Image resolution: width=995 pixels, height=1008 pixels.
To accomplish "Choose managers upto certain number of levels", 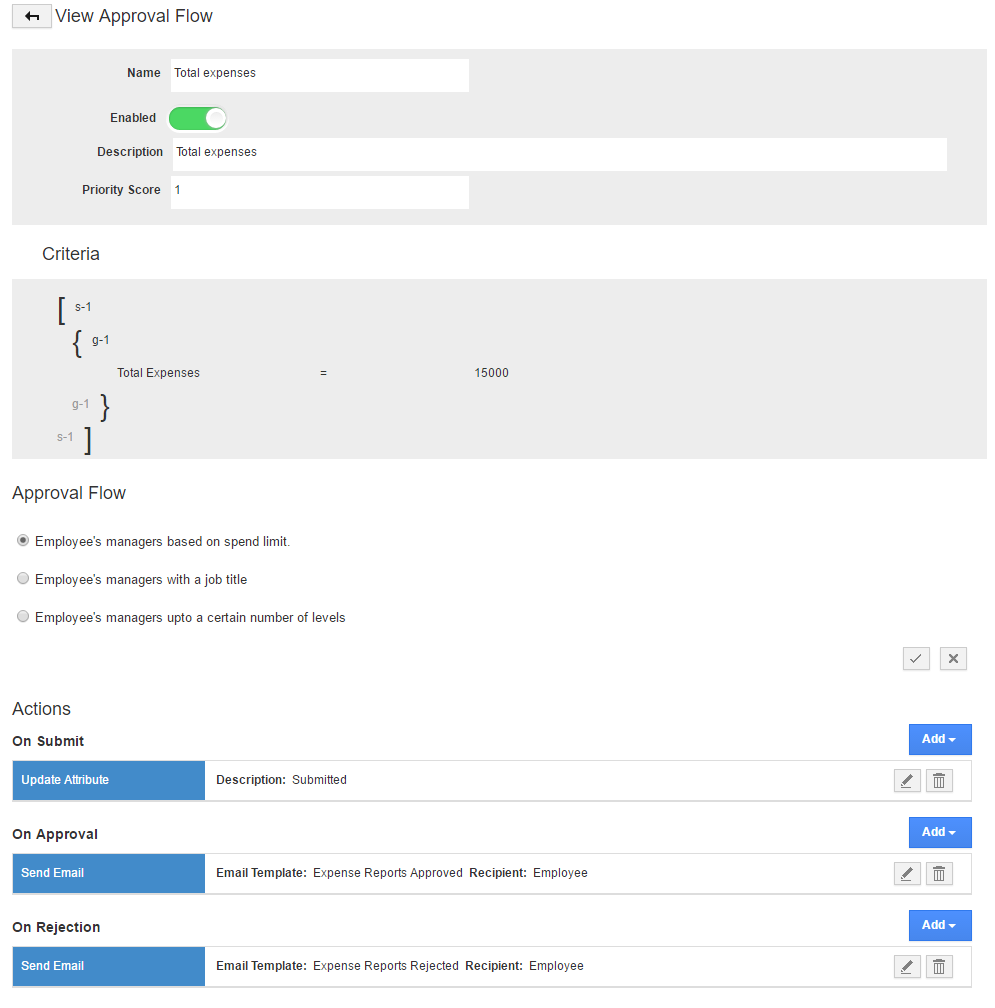I will [x=23, y=617].
